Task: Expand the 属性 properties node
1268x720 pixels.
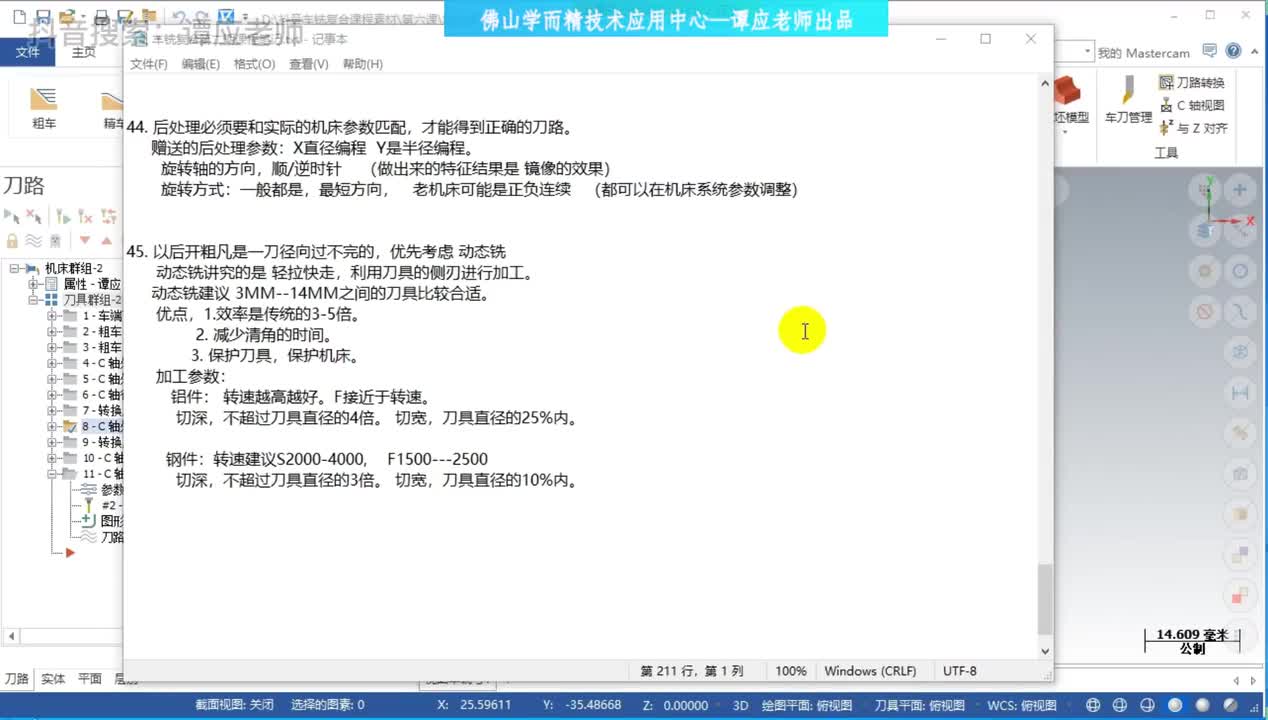Action: coord(34,284)
